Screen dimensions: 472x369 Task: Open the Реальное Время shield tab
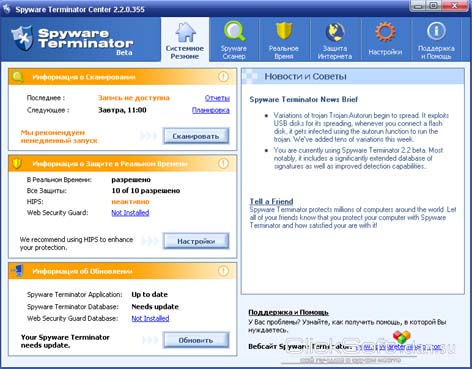point(284,40)
